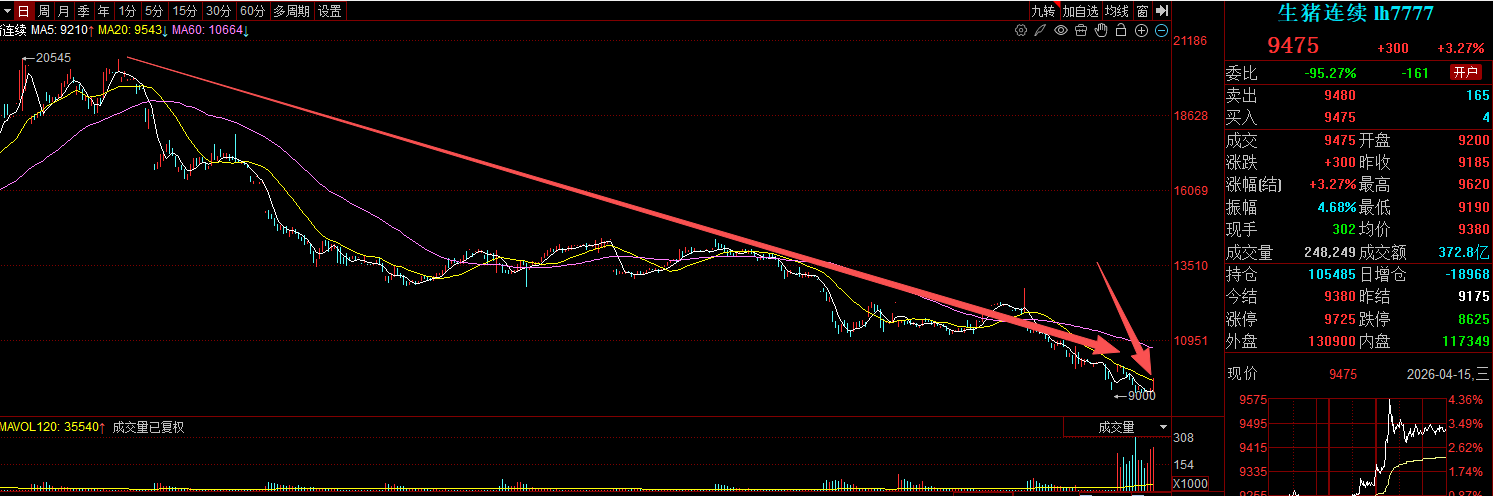Switch to the 周 weekly tab
The height and width of the screenshot is (496, 1493).
pos(43,11)
